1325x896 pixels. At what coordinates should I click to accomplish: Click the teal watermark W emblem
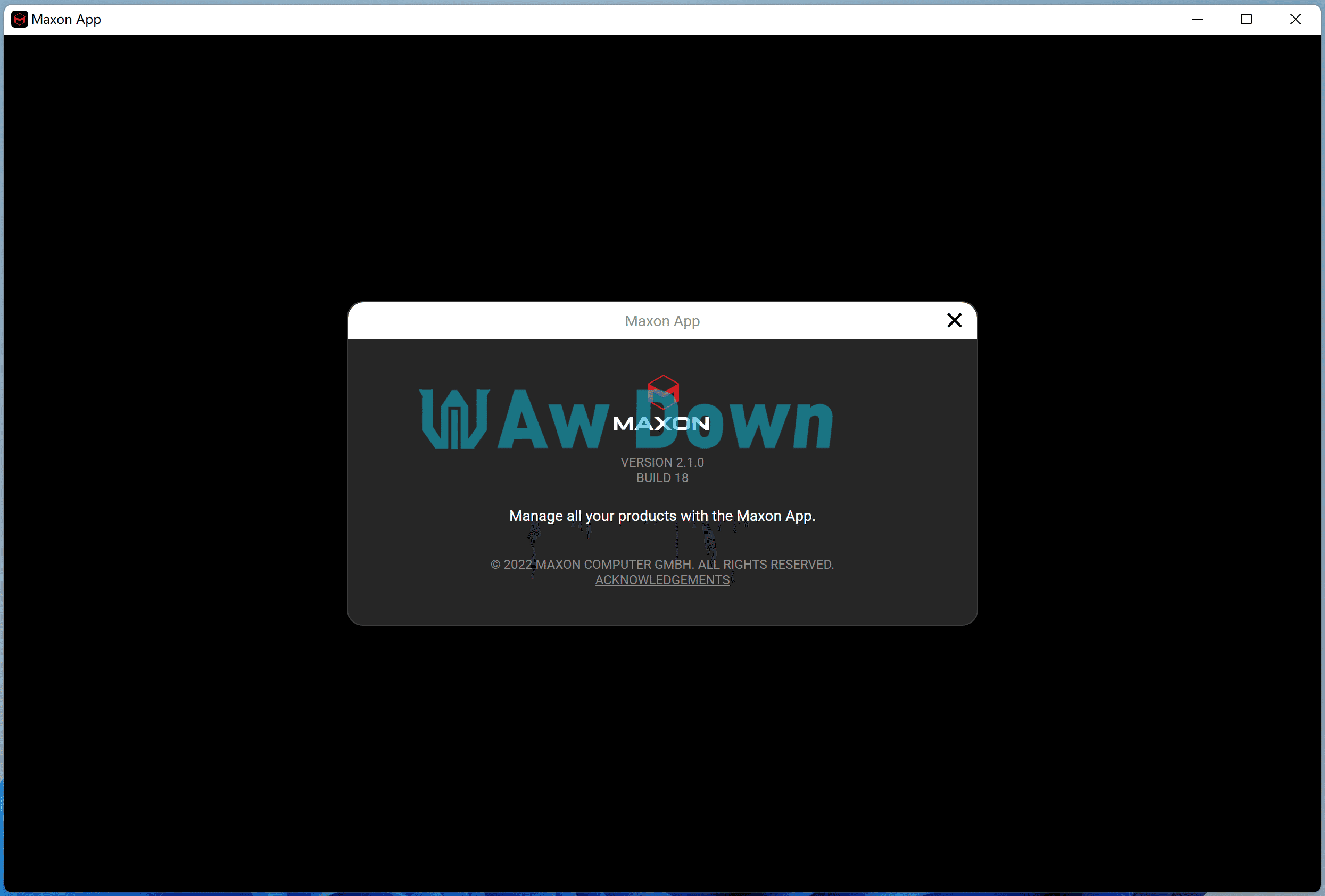(454, 419)
